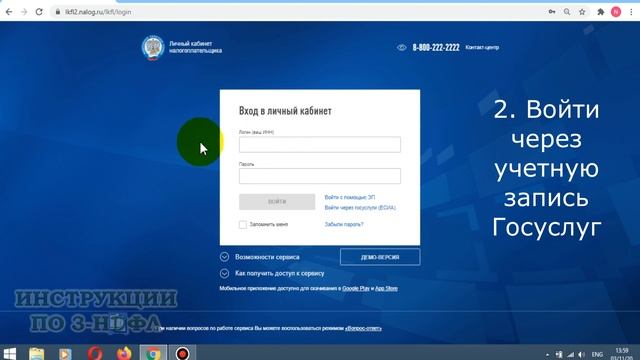This screenshot has width=640, height=360.
Task: Bookmark this page with star icon
Action: (582, 12)
